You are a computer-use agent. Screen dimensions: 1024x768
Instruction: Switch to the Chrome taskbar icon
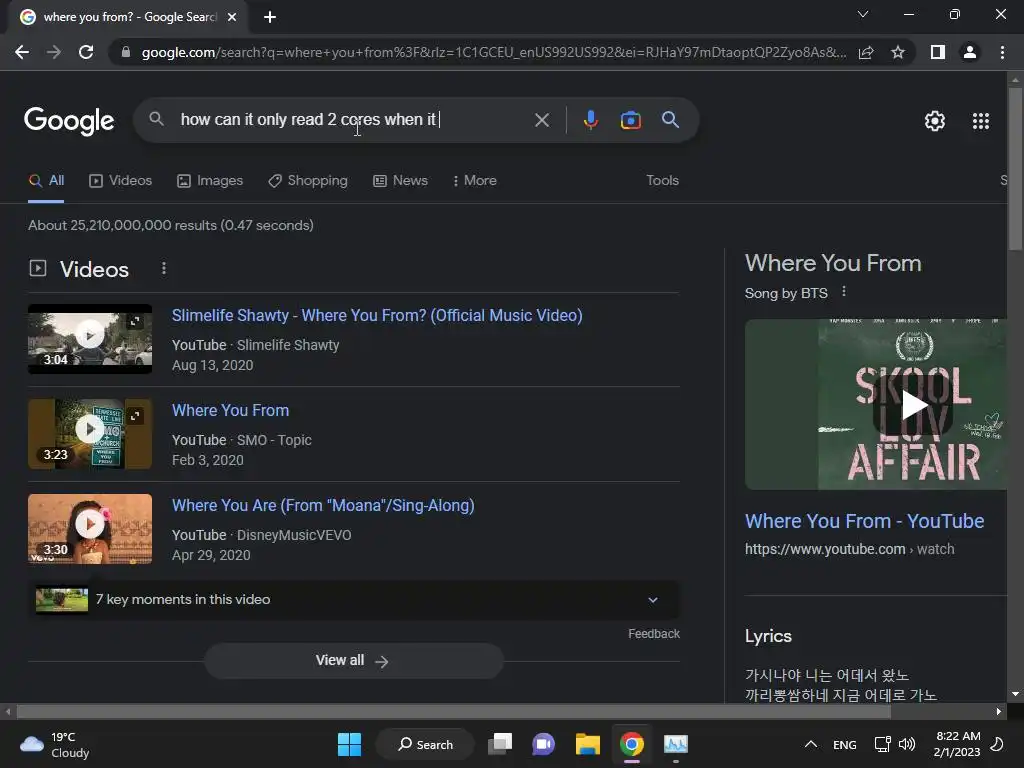[x=632, y=744]
